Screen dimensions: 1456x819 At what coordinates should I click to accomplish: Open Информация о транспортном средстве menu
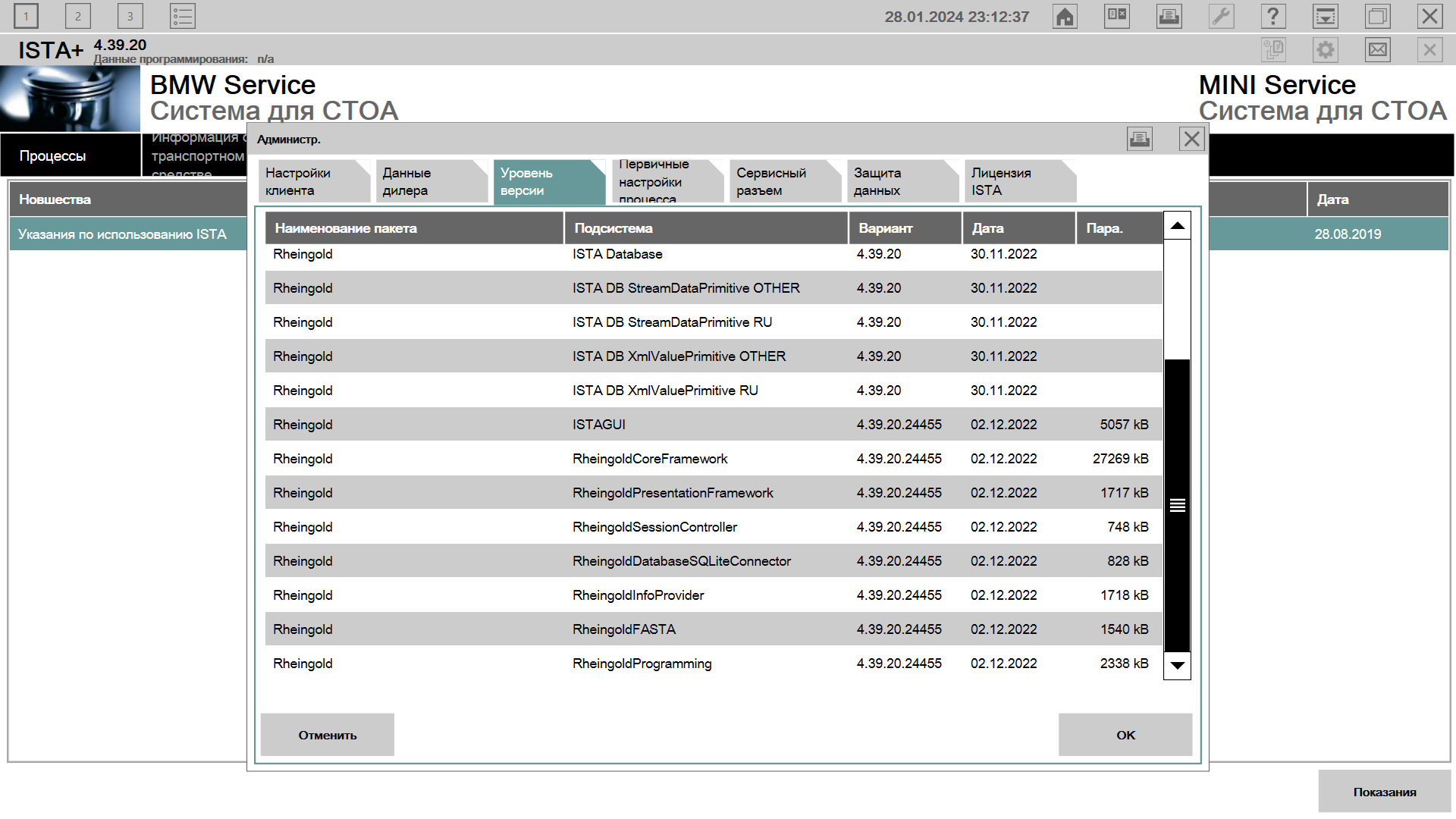click(x=196, y=155)
